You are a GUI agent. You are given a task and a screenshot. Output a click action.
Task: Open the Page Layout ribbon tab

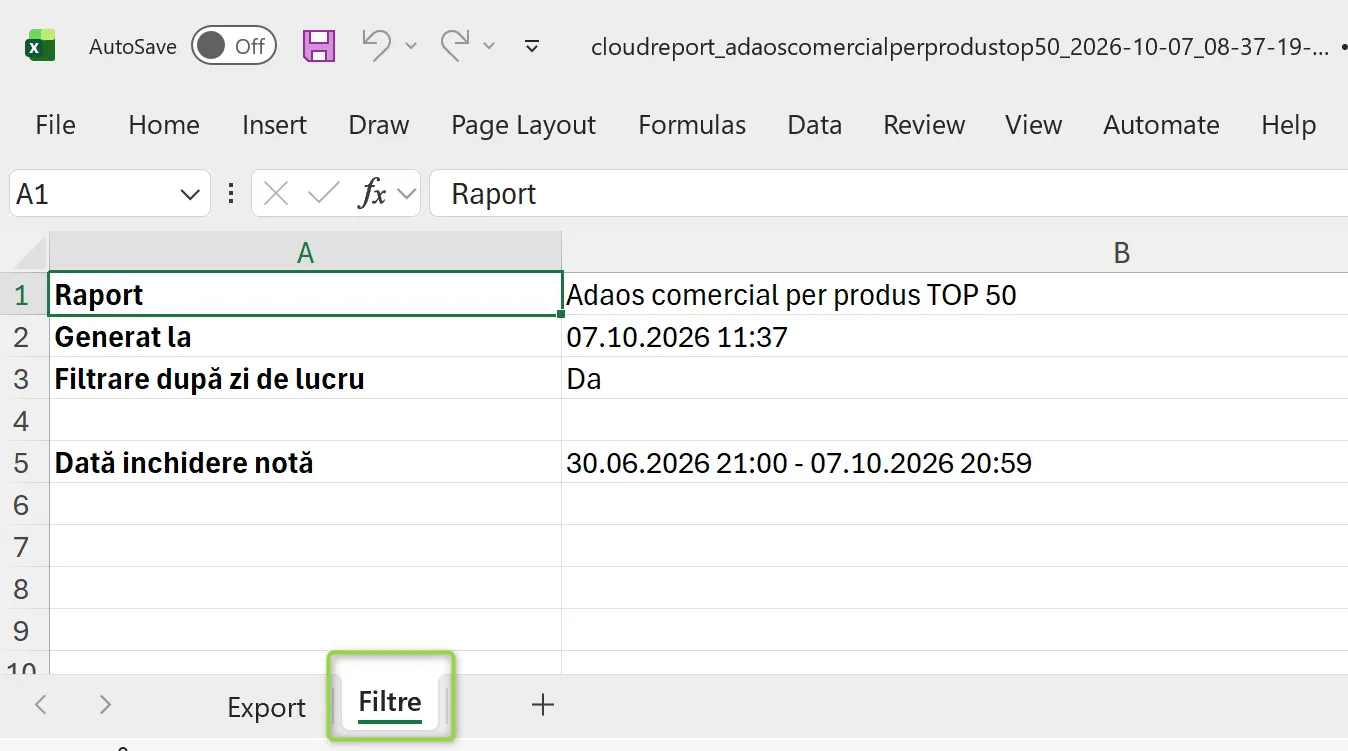pyautogui.click(x=523, y=125)
